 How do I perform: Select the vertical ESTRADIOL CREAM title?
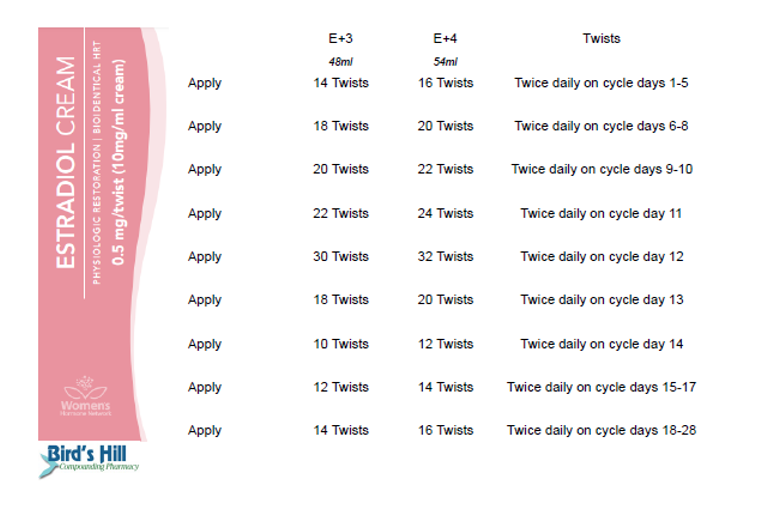click(x=65, y=162)
